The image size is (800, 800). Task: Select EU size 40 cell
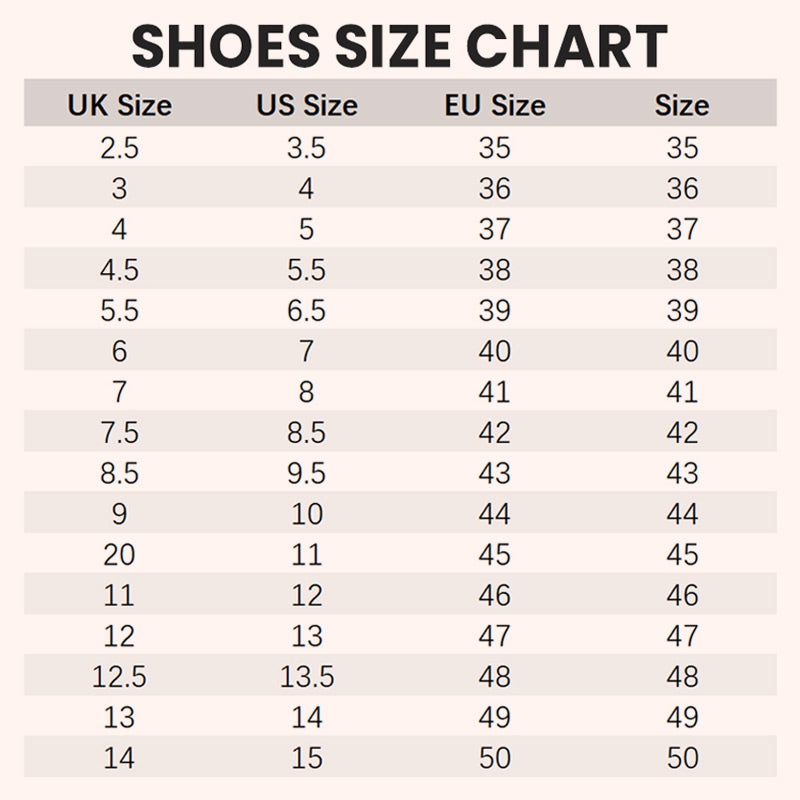click(494, 351)
